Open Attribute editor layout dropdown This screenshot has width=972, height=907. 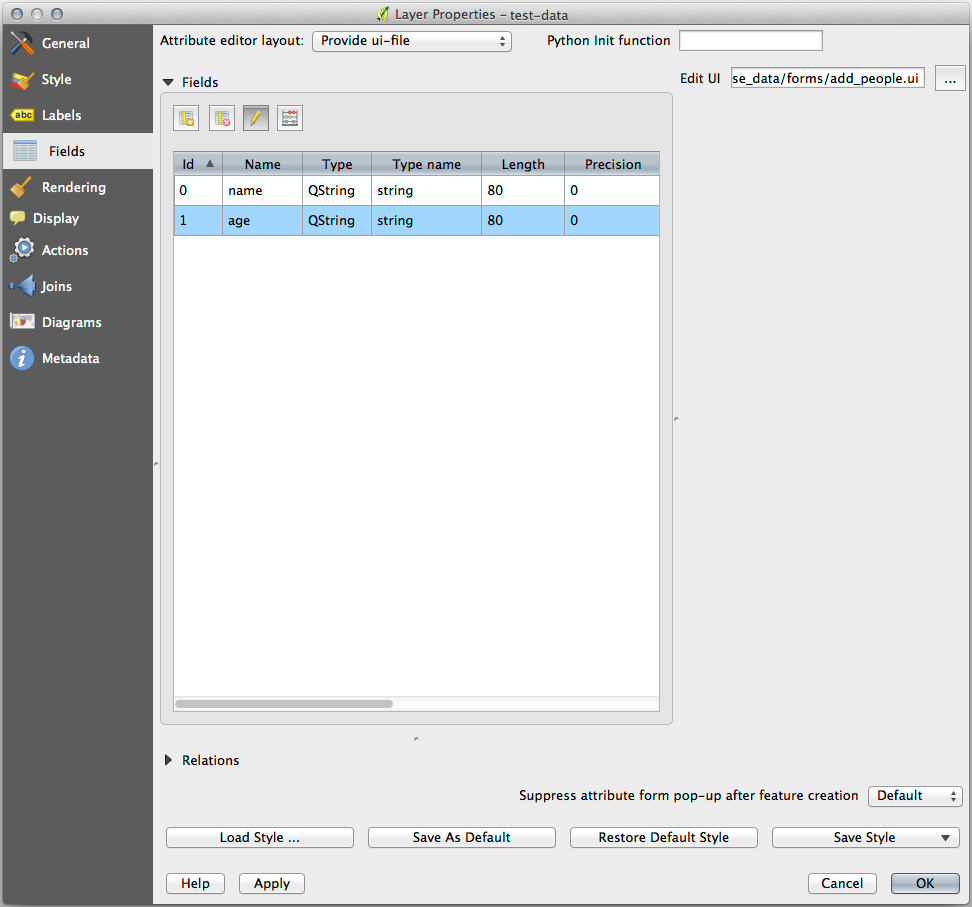[412, 41]
